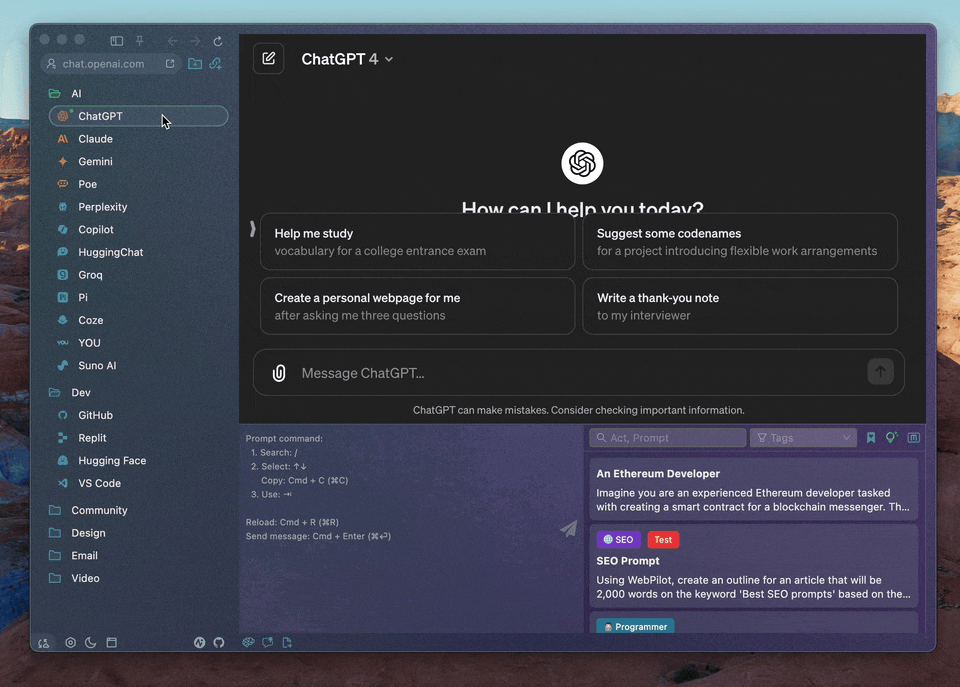This screenshot has height=687, width=960.
Task: Open the Tags filter dropdown
Action: 803,438
